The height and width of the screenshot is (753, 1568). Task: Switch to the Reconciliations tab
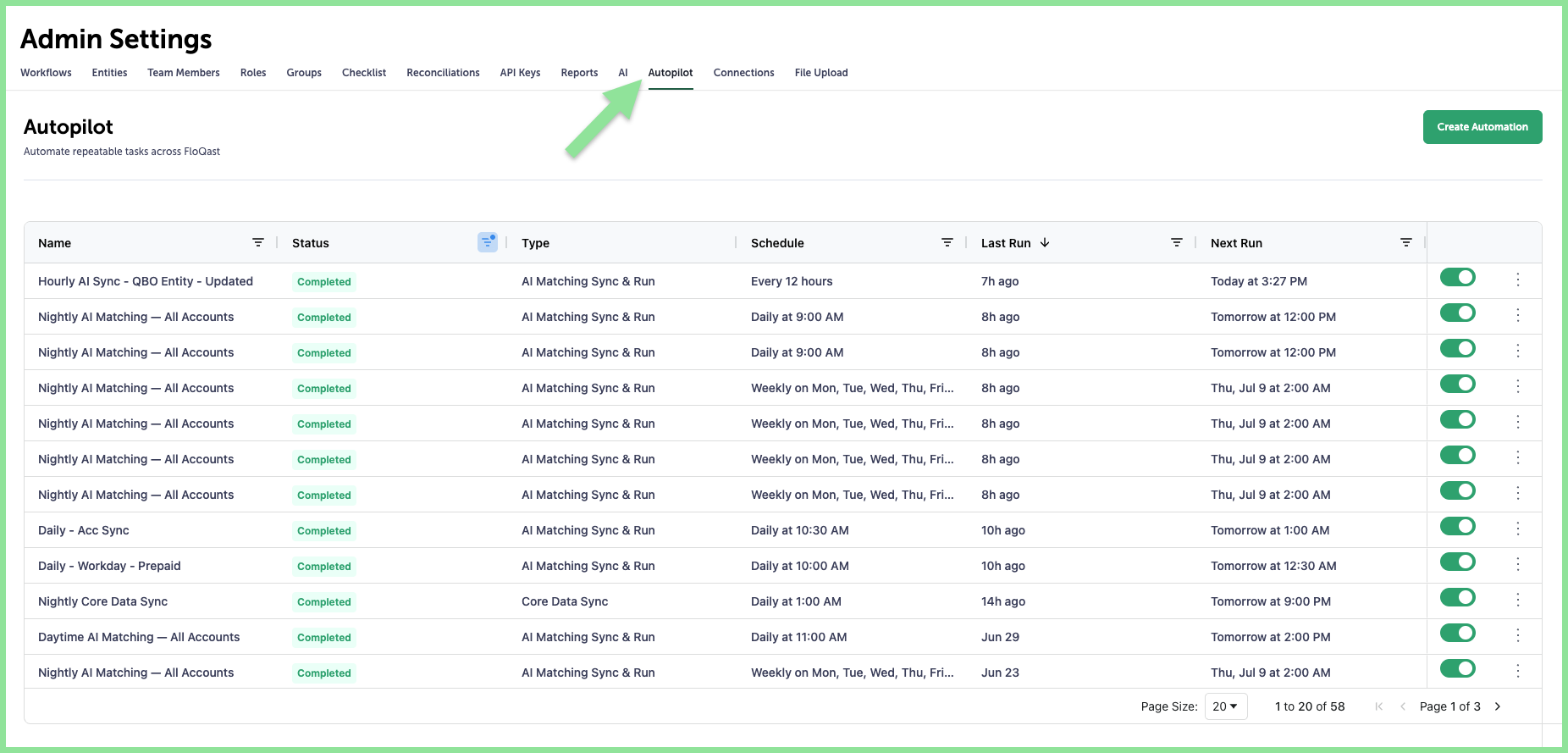[x=443, y=73]
